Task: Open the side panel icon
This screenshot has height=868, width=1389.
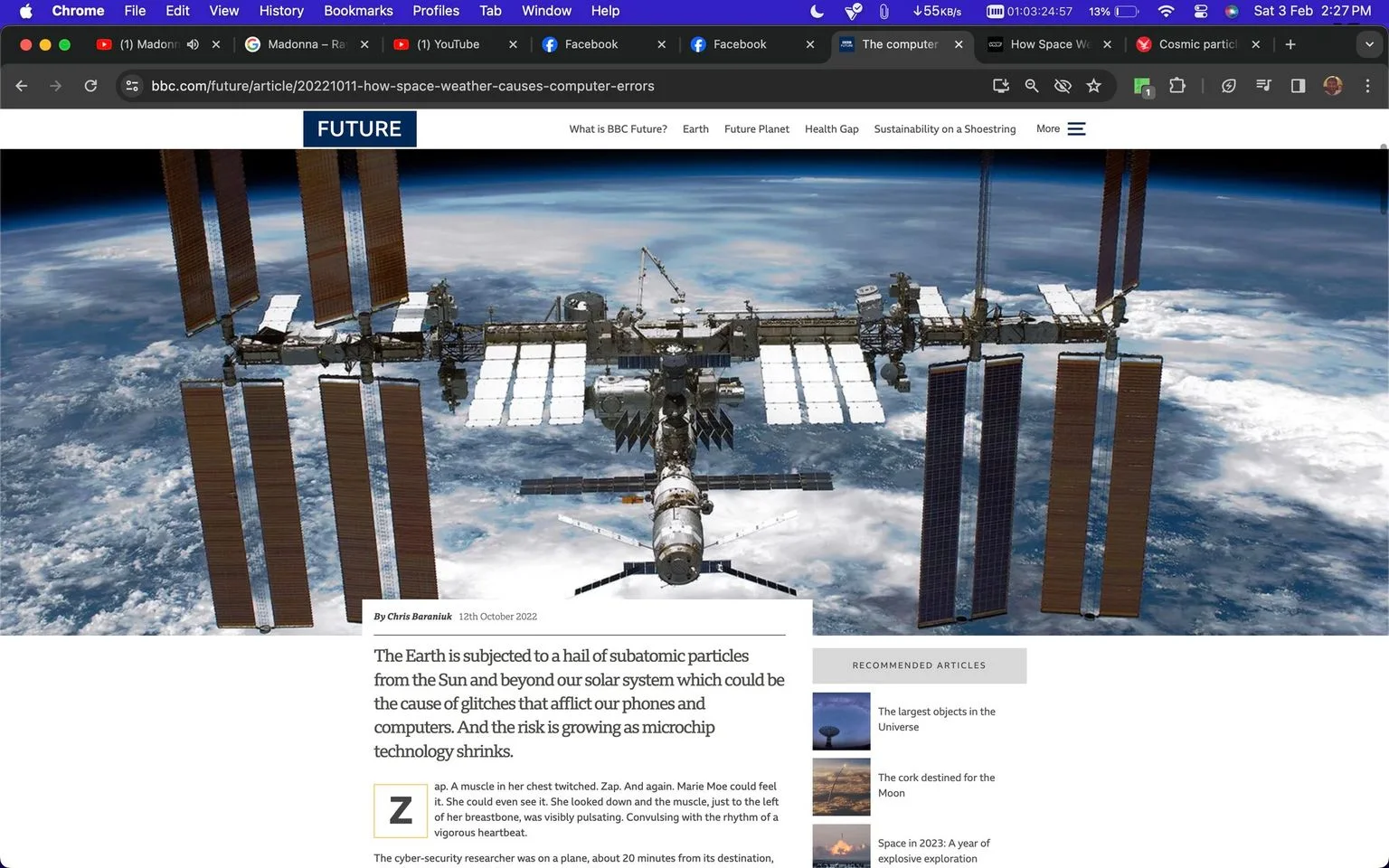Action: (1298, 86)
